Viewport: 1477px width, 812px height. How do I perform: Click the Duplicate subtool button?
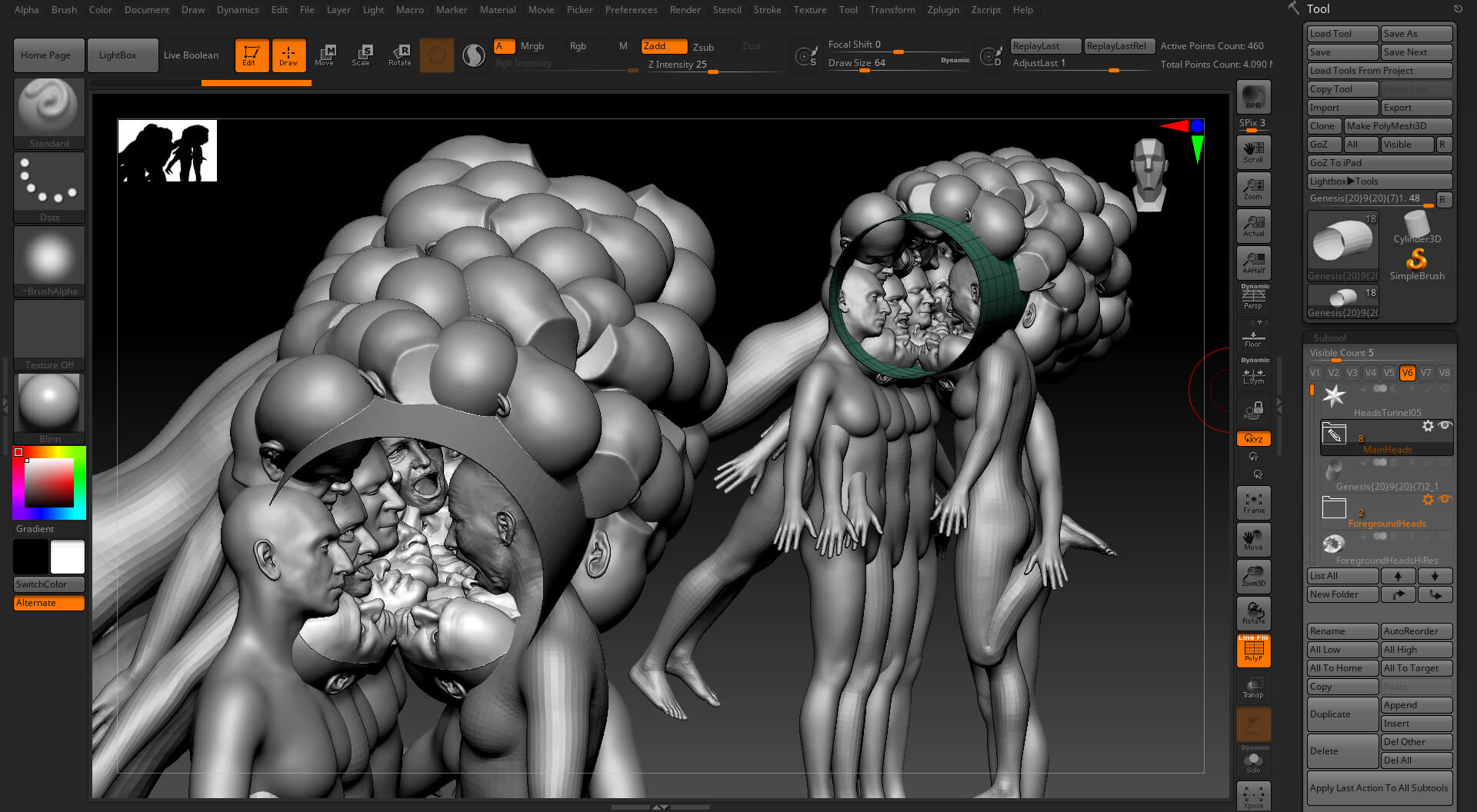(x=1342, y=714)
